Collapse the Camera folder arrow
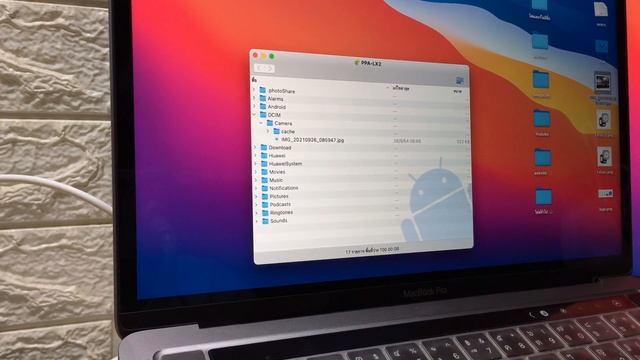 click(x=261, y=123)
